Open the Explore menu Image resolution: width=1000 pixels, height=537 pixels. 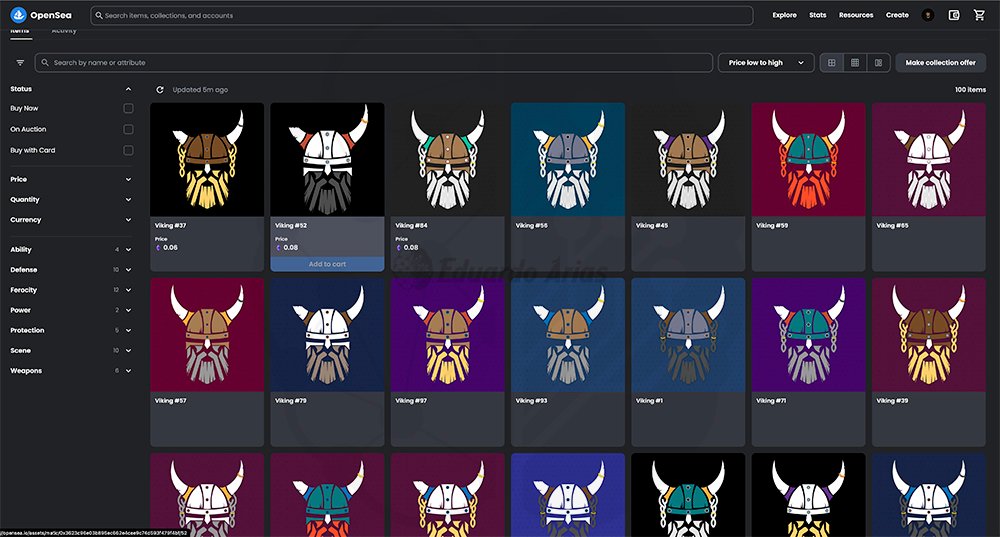pos(784,15)
